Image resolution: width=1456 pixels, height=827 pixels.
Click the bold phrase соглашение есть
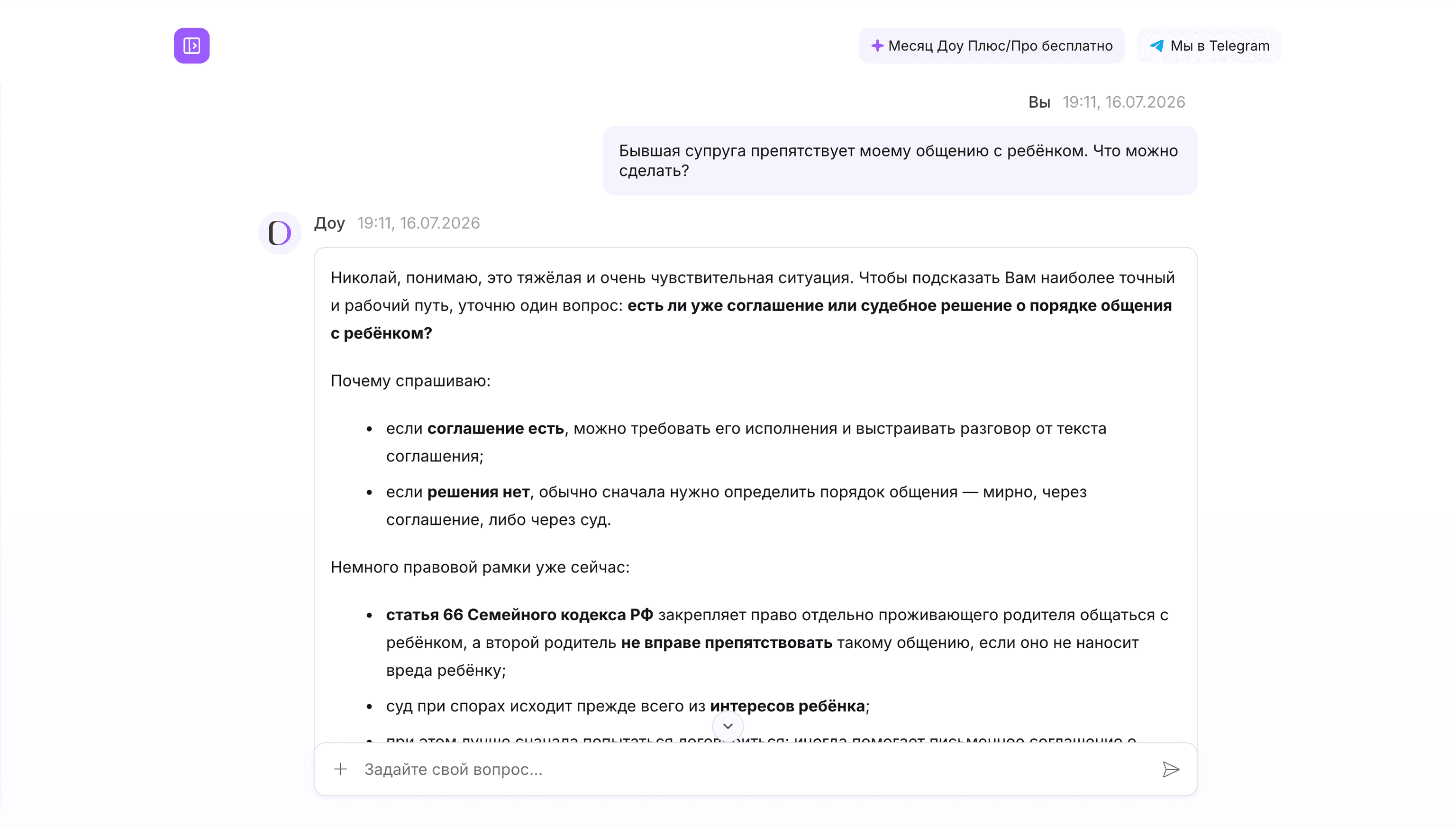click(x=496, y=428)
